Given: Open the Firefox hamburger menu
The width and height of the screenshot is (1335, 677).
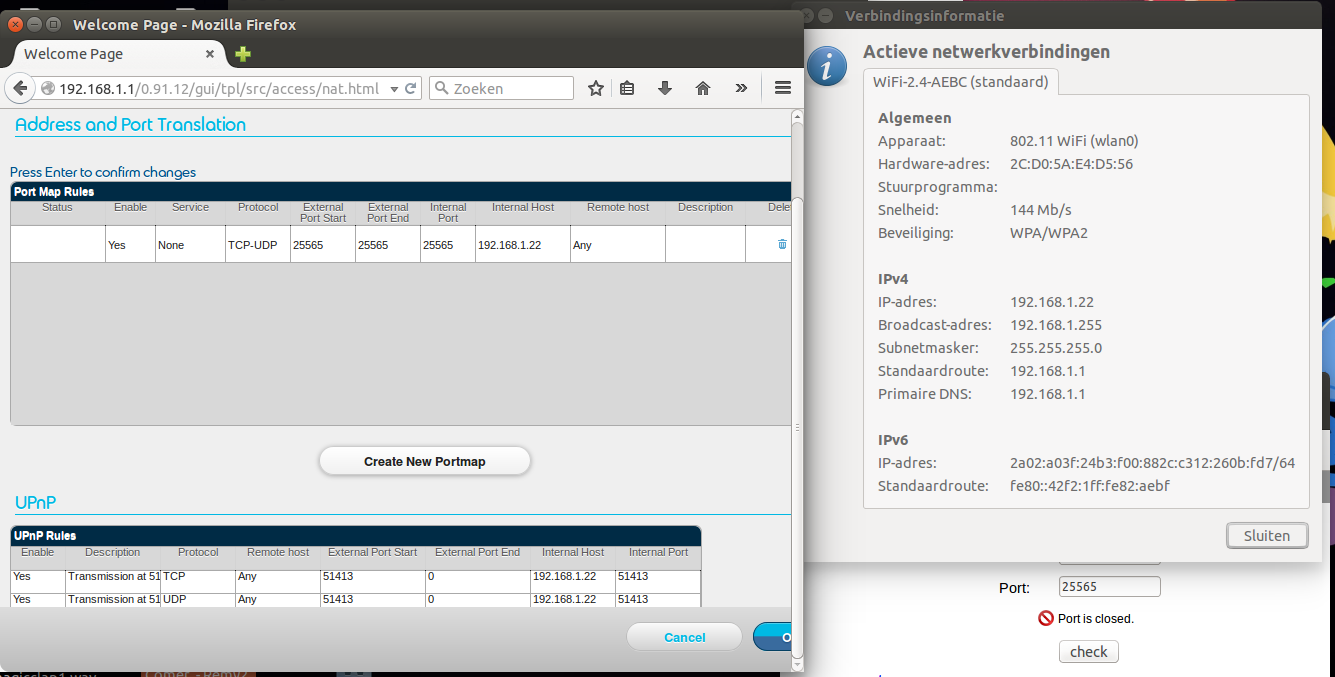Looking at the screenshot, I should [783, 88].
